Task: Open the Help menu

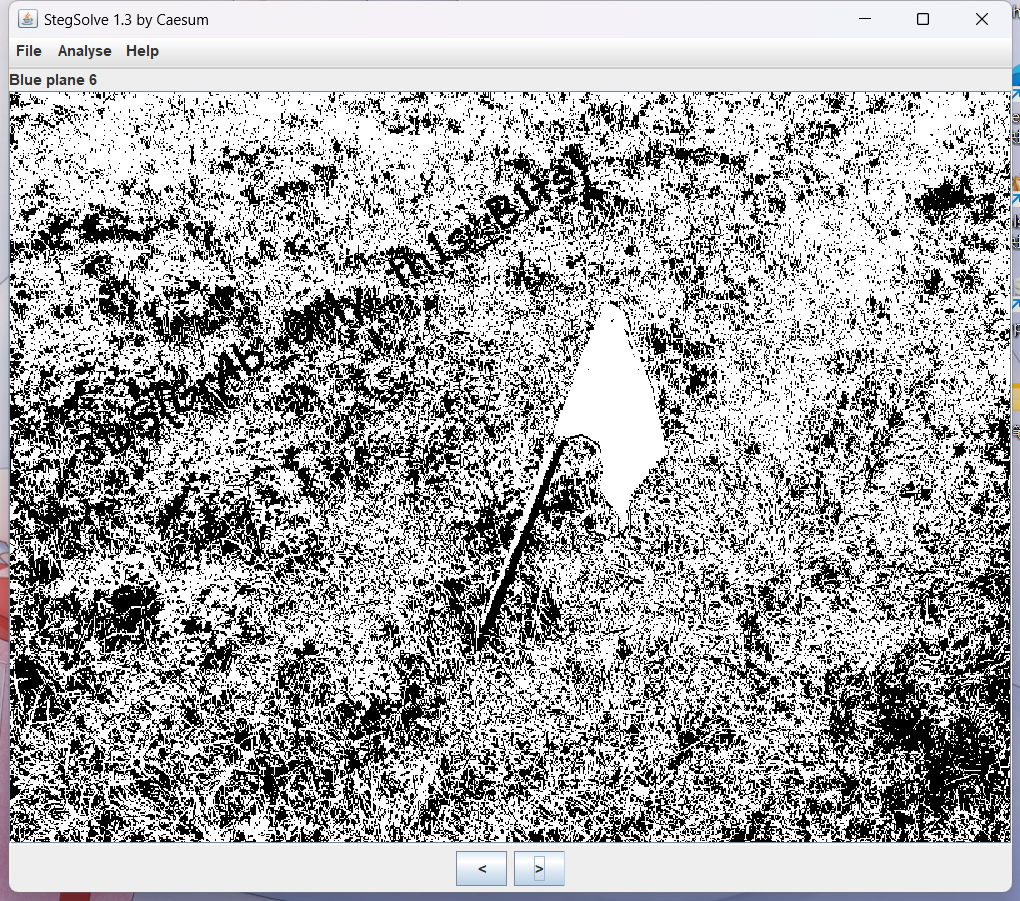Action: (142, 51)
